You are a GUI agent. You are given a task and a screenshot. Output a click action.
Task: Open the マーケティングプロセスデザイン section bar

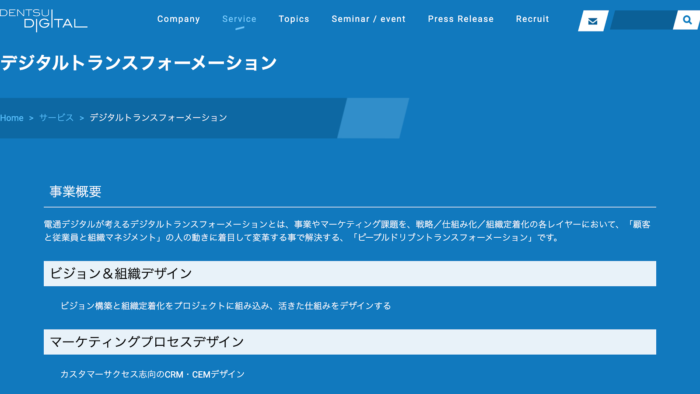pos(350,342)
